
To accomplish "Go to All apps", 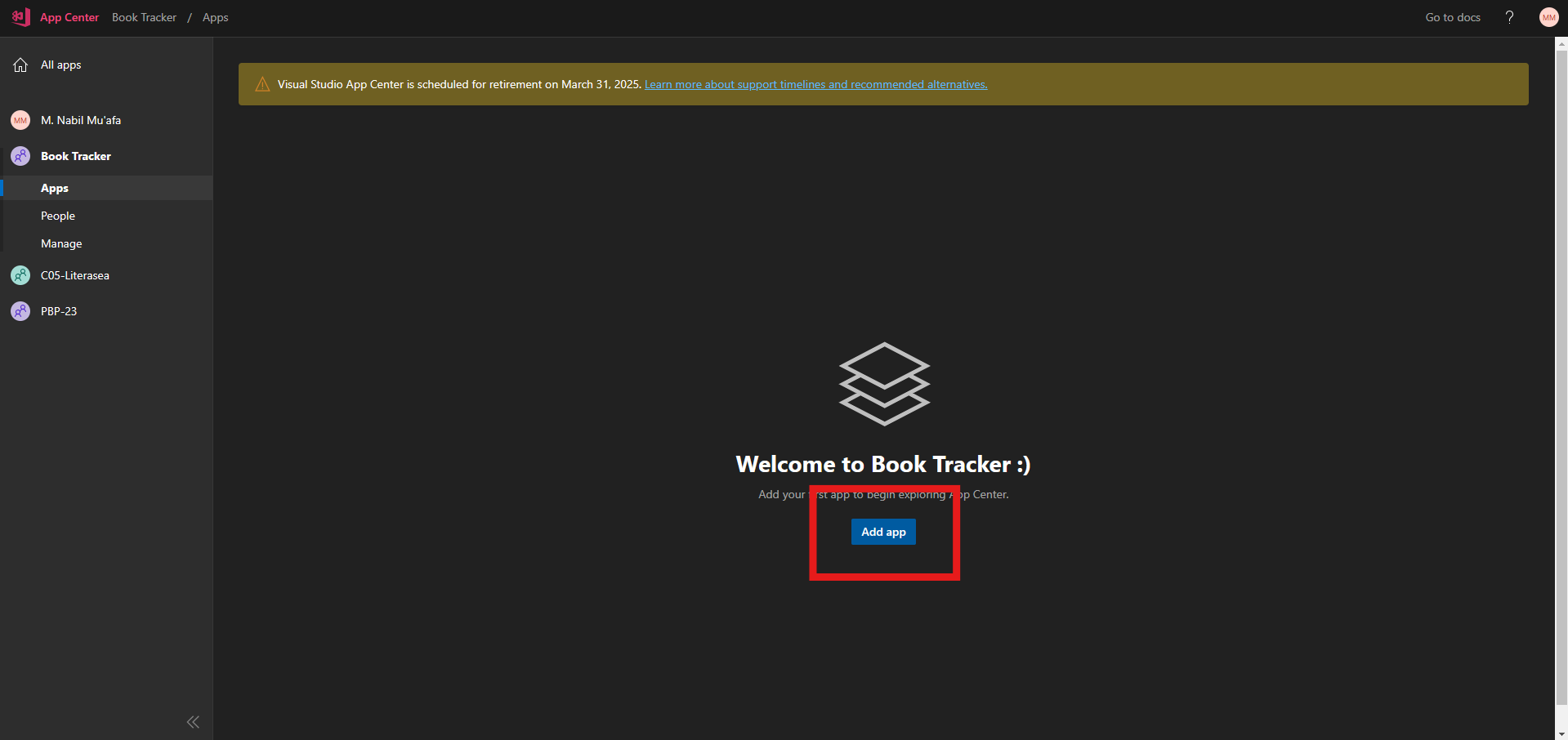I will pyautogui.click(x=61, y=65).
